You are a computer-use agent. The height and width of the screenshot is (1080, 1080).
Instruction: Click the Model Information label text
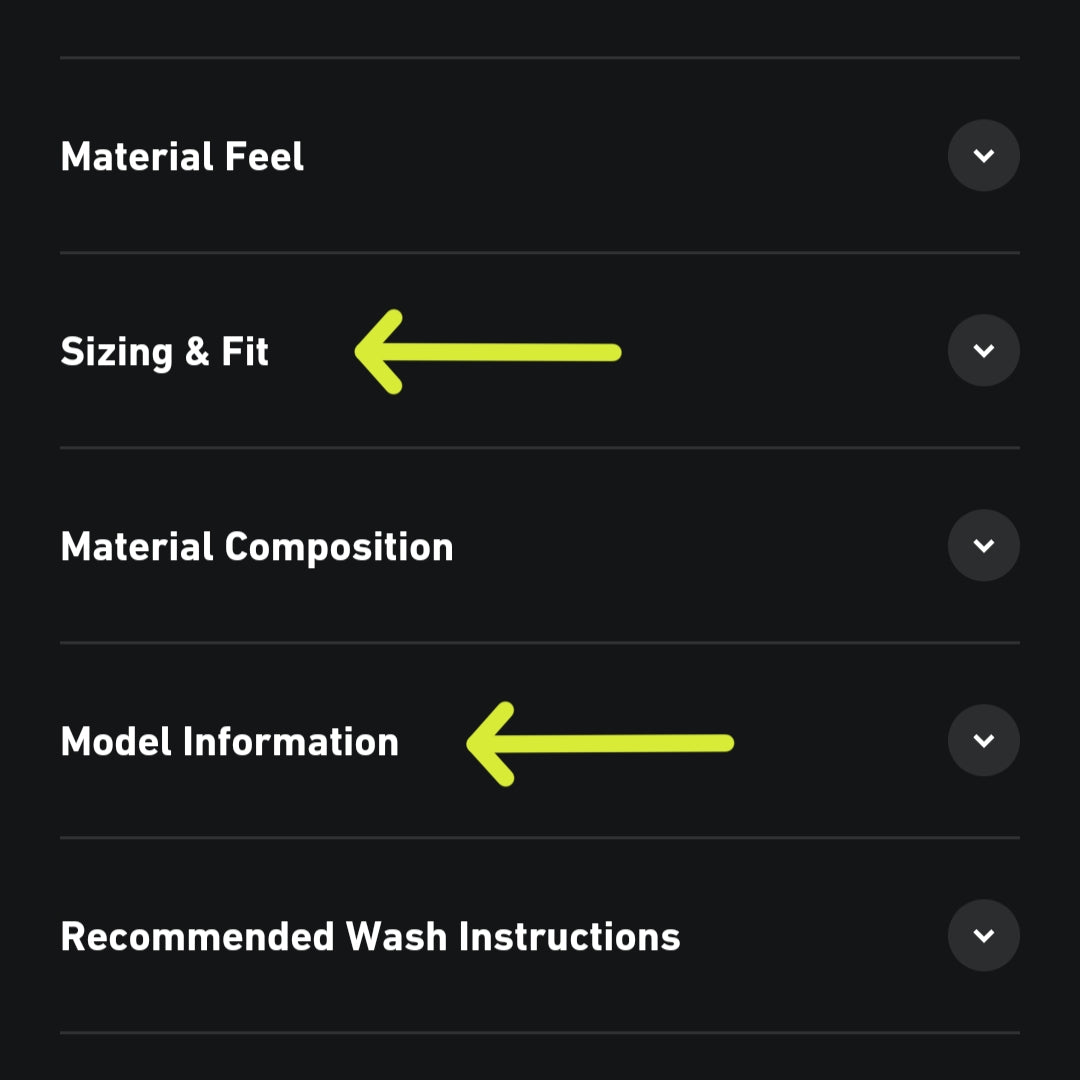[229, 742]
